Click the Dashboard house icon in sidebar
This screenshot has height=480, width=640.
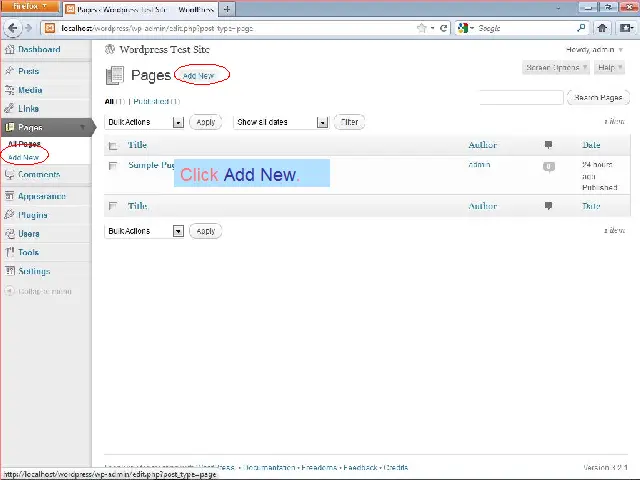click(9, 50)
